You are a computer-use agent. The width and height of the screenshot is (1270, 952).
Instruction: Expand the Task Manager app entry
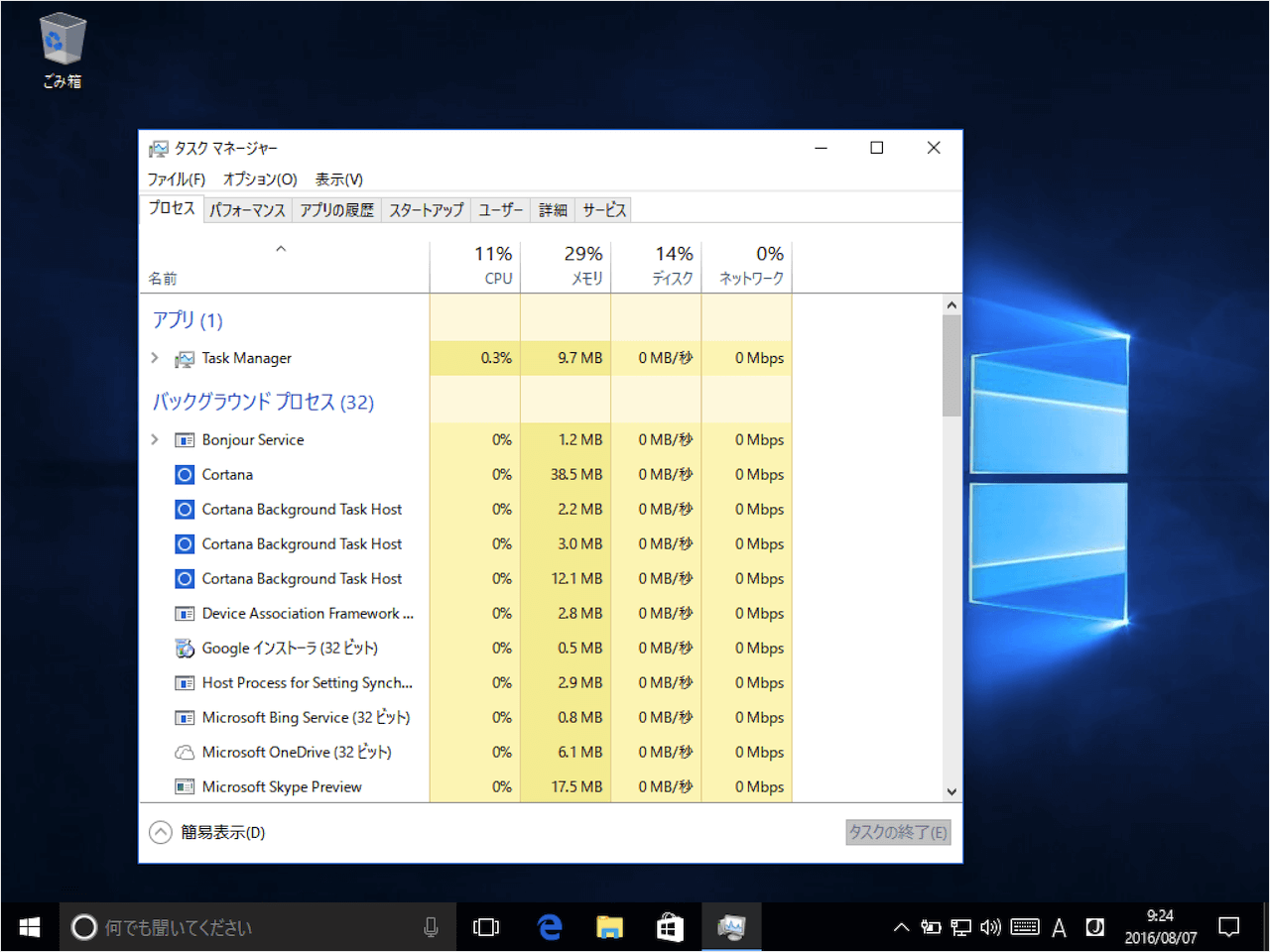(155, 358)
